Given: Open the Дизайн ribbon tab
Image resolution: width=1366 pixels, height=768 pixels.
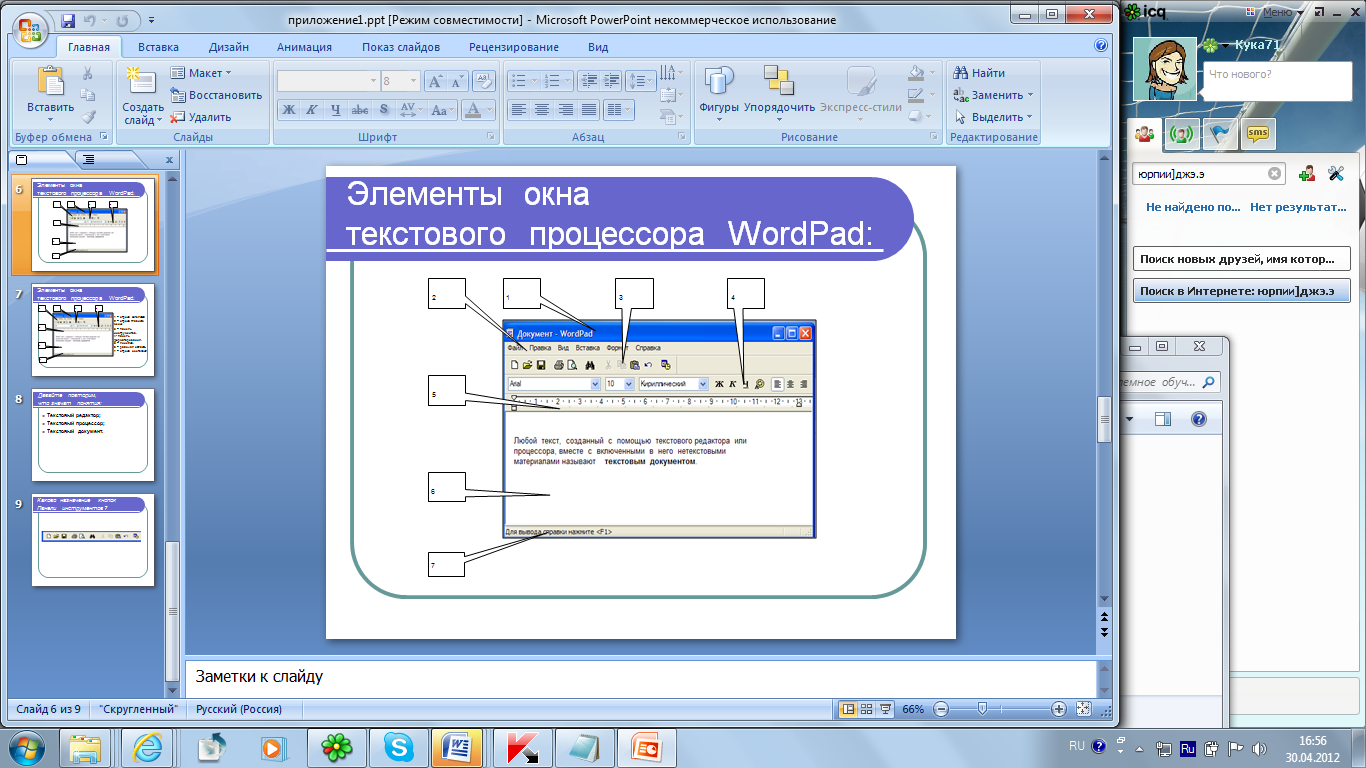Looking at the screenshot, I should click(x=229, y=47).
